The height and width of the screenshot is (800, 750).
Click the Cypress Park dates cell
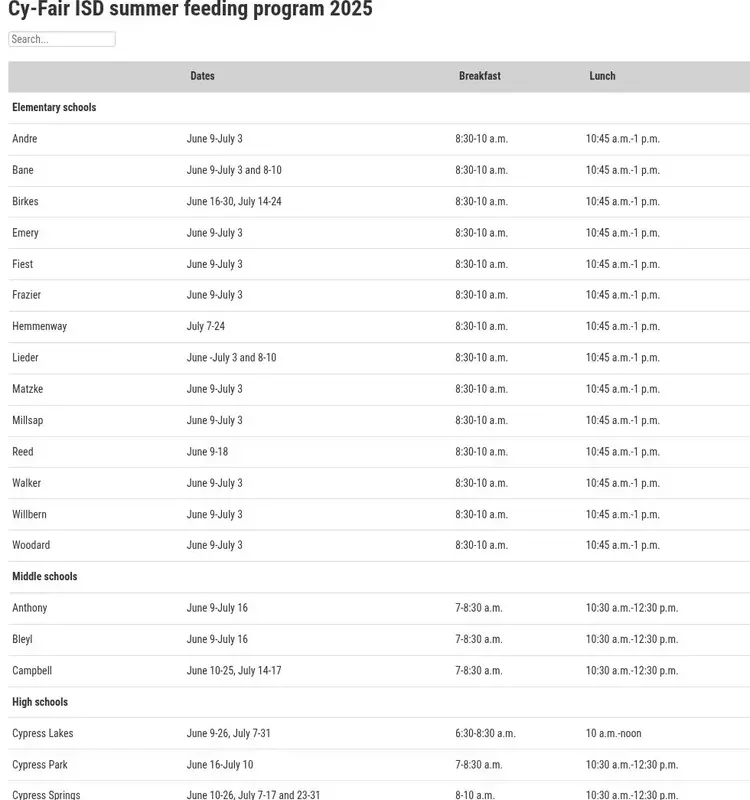(219, 765)
